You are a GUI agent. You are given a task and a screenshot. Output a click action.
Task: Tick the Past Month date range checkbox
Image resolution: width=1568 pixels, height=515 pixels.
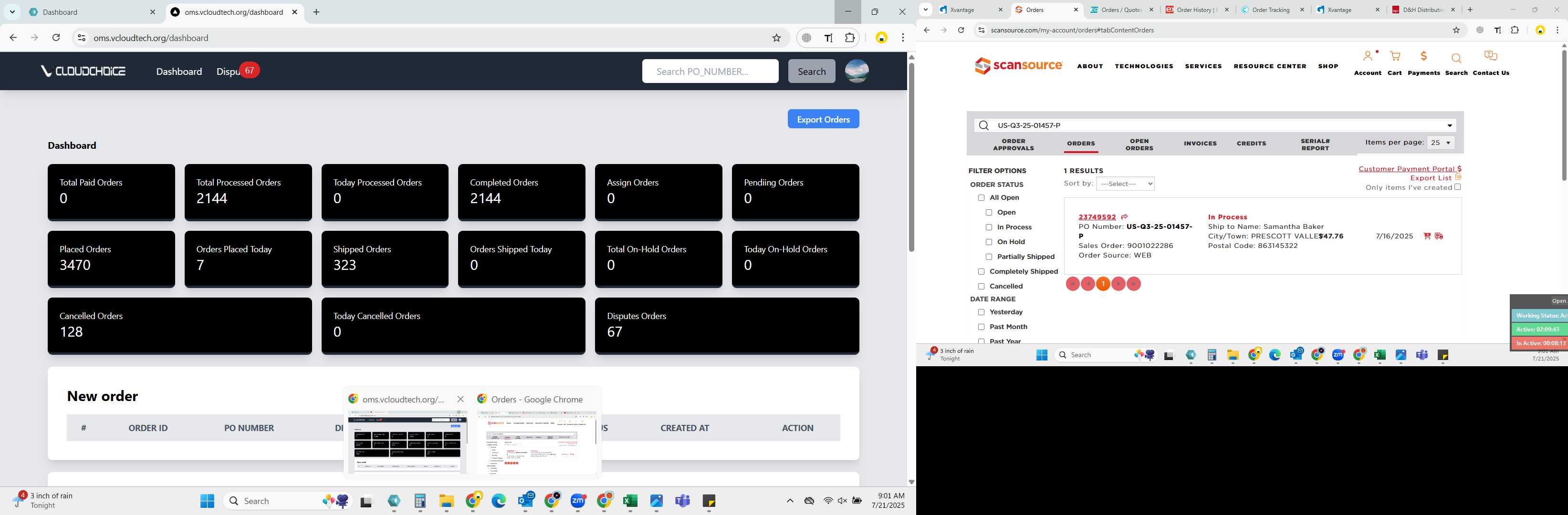click(x=981, y=327)
